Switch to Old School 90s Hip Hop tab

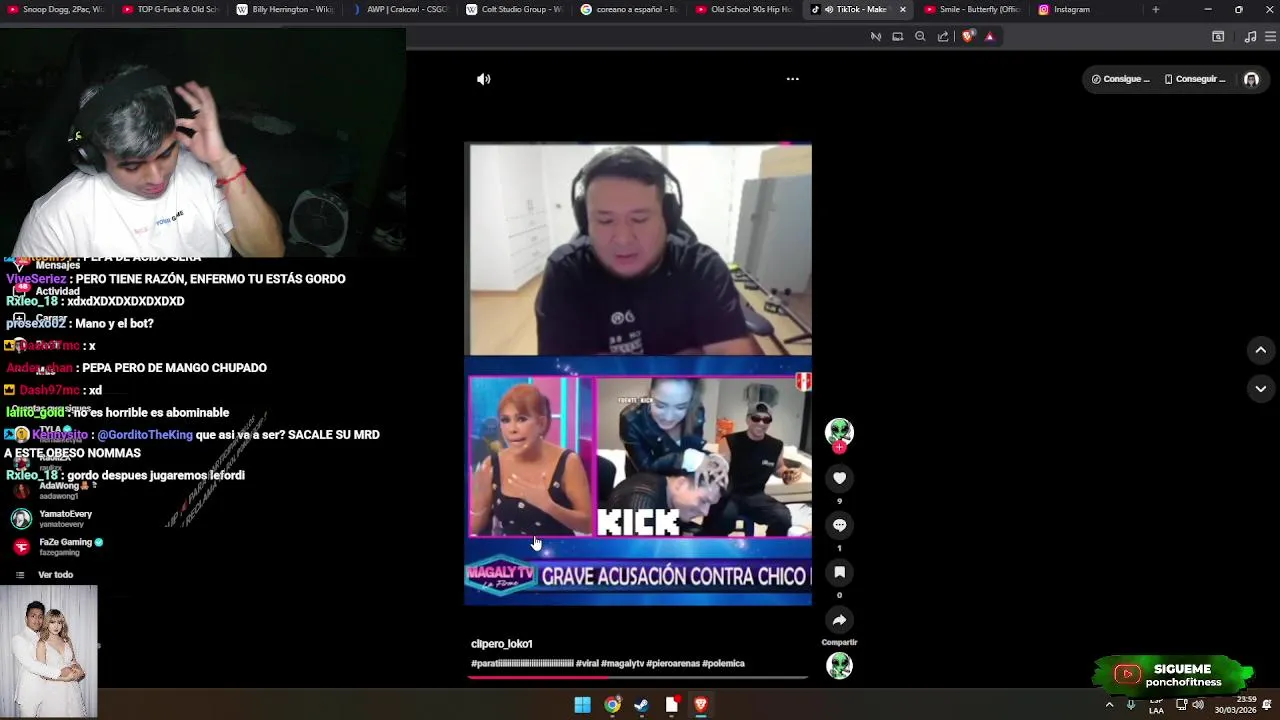click(x=745, y=10)
